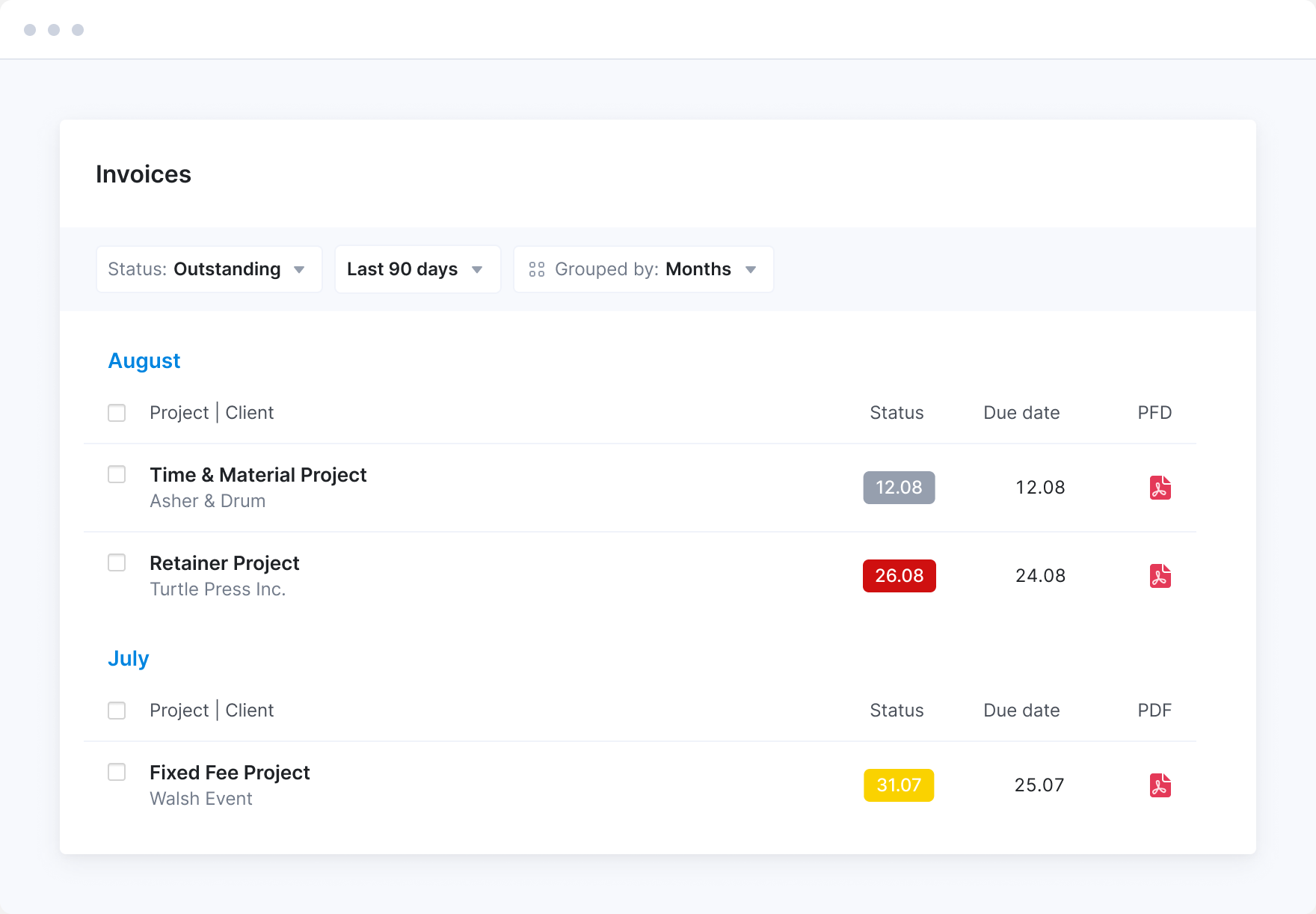Select all July invoices checkbox
This screenshot has height=914, width=1316.
117,711
